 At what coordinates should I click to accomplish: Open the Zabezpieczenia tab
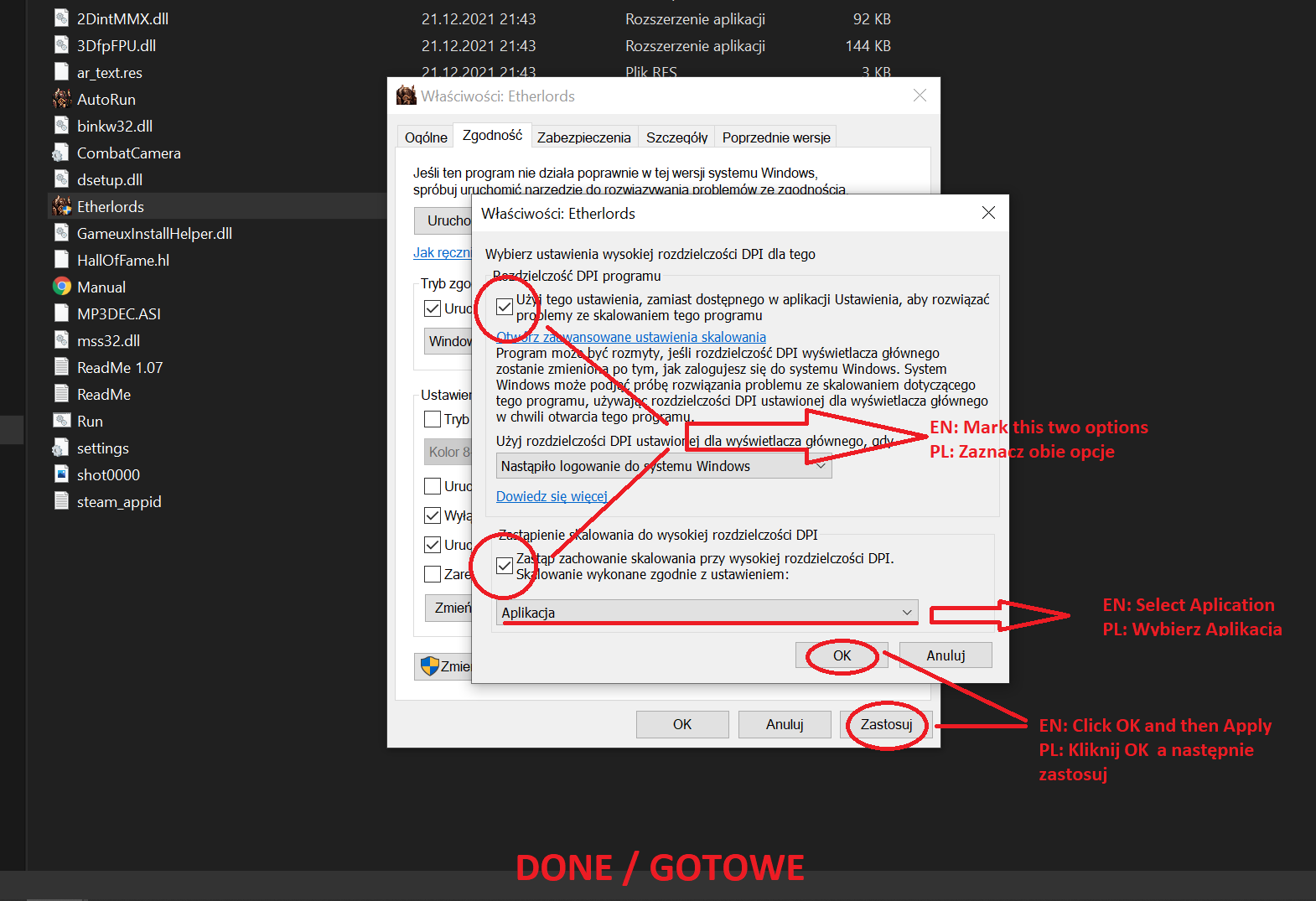pyautogui.click(x=584, y=137)
